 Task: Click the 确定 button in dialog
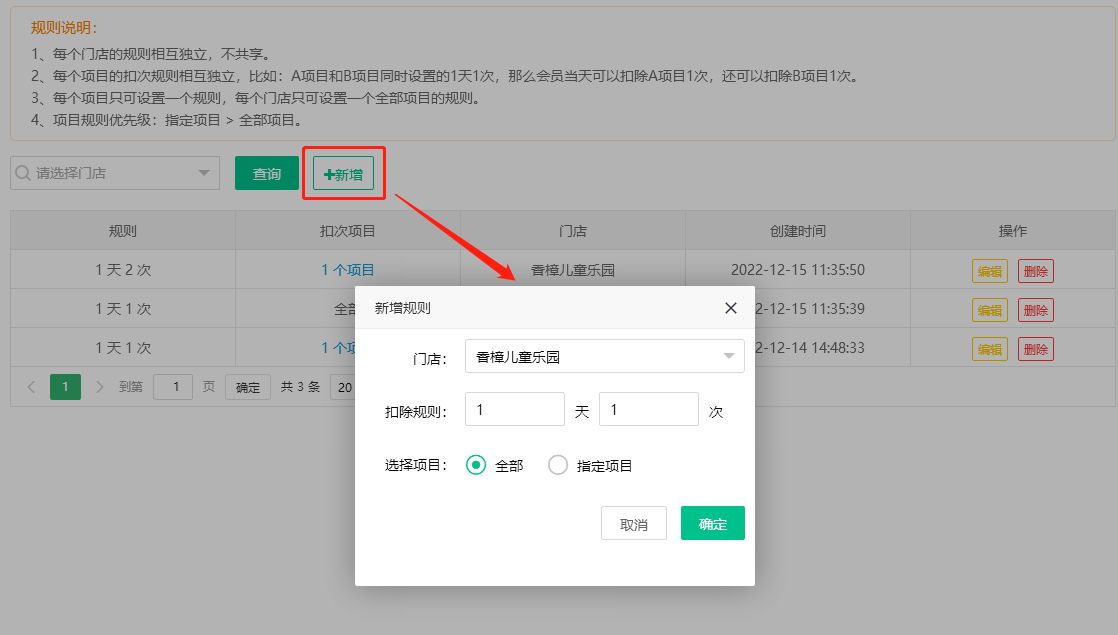tap(712, 523)
